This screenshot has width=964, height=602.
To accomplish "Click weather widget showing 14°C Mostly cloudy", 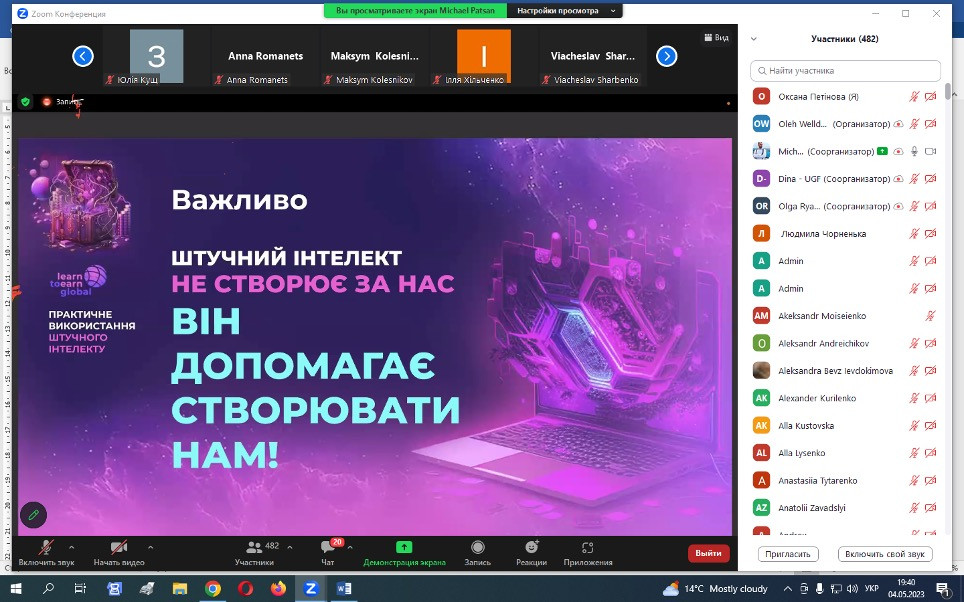I will pyautogui.click(x=715, y=588).
